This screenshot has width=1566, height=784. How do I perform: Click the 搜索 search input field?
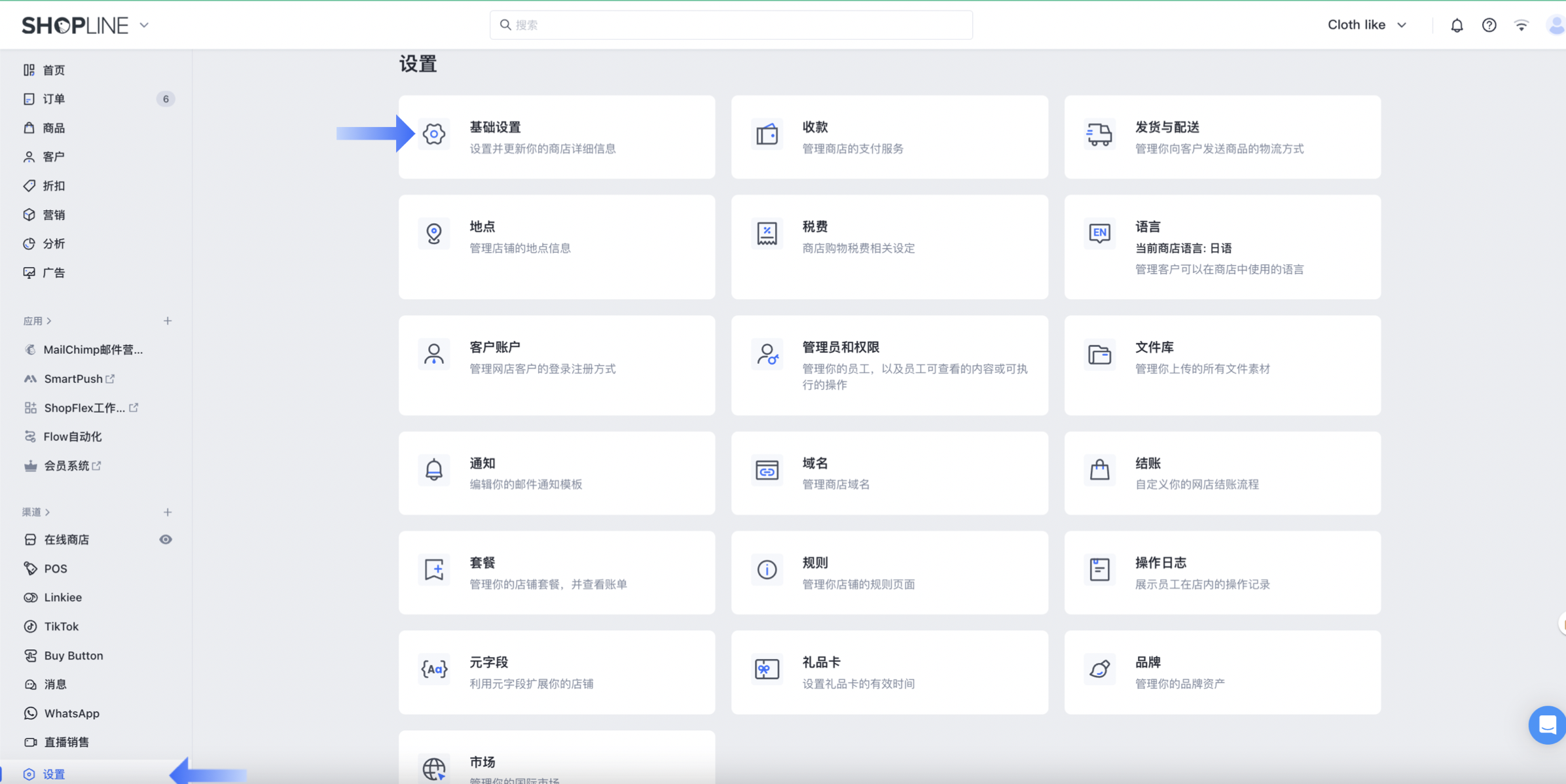point(731,25)
